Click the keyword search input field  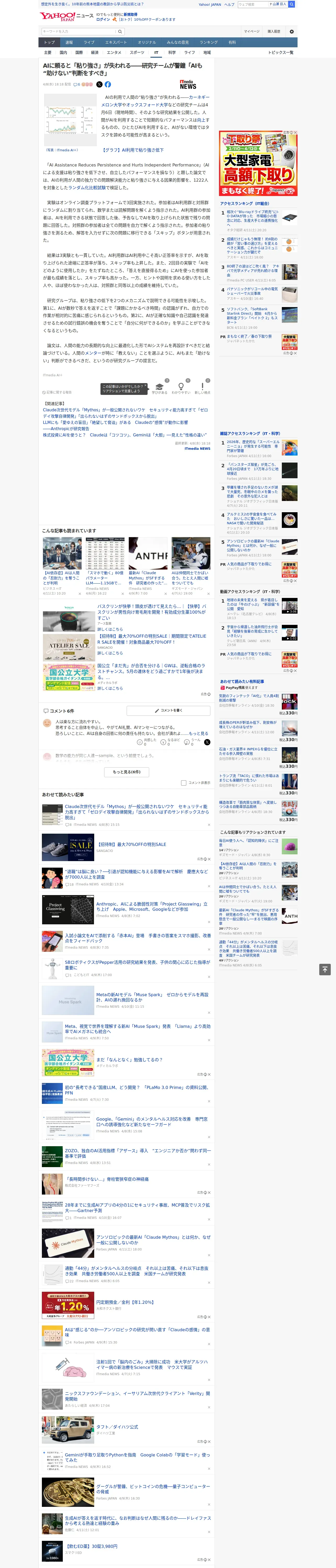[x=79, y=32]
